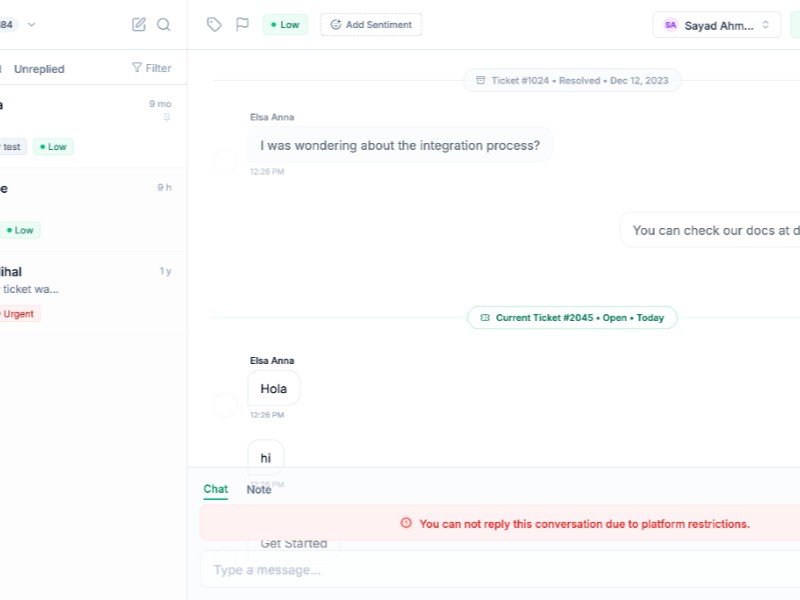Open the Low priority dropdown in header
The image size is (800, 600).
(285, 25)
